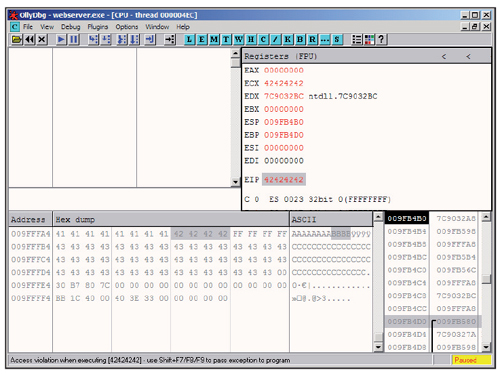Open the View menu
The image size is (500, 374).
(47, 27)
